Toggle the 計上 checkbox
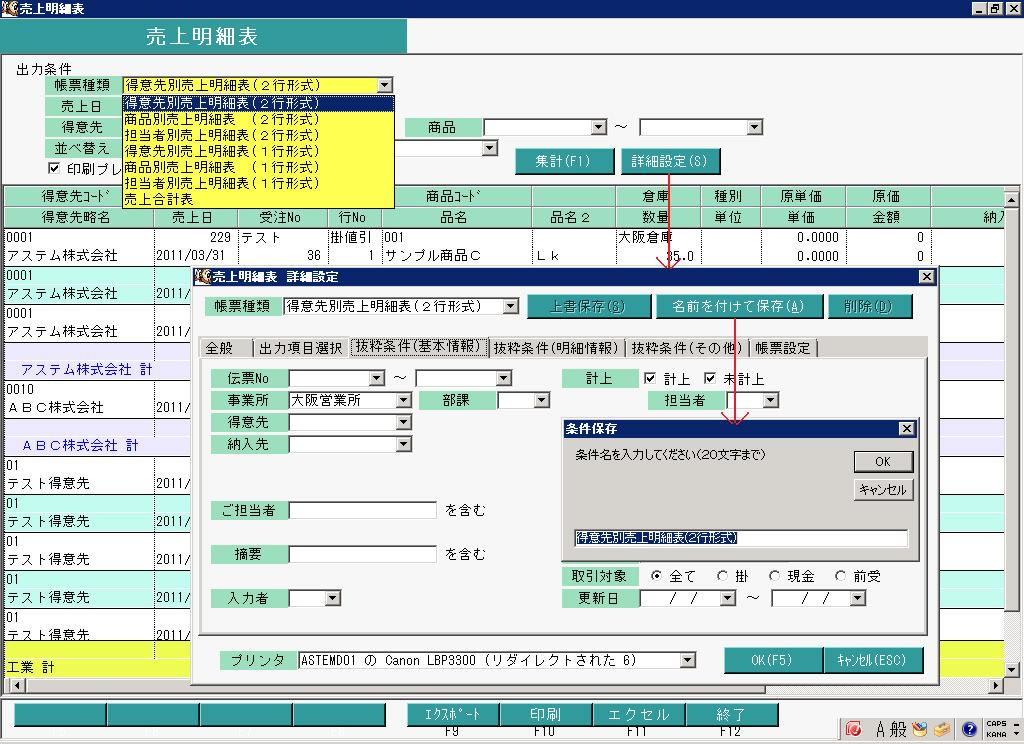The image size is (1024, 744). [x=650, y=378]
